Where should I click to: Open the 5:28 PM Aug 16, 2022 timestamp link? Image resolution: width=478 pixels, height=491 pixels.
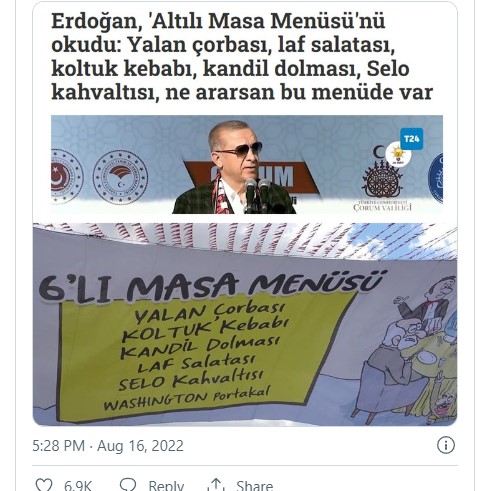[x=108, y=446]
